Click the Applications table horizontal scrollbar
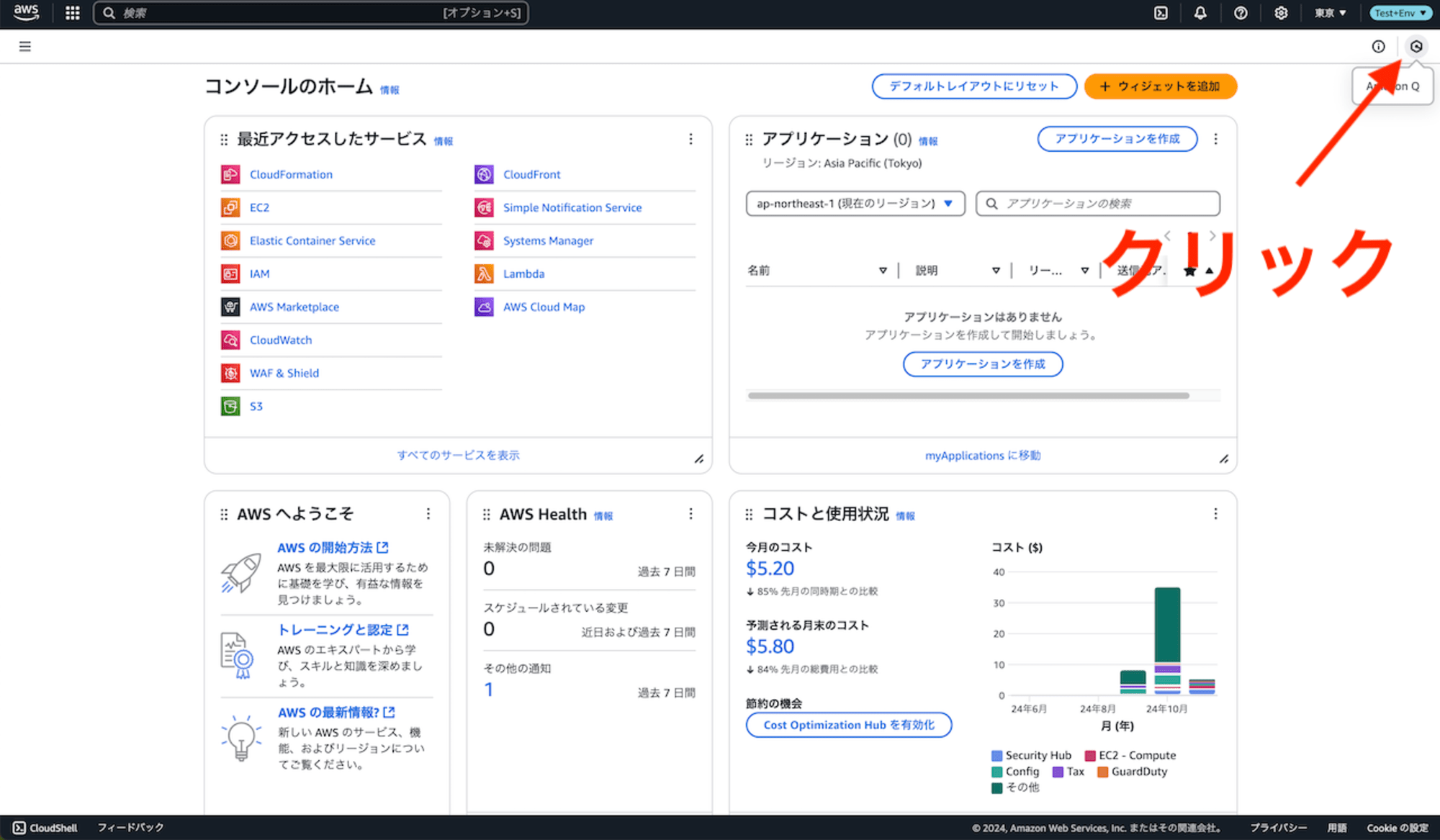Screen dimensions: 1440x840 point(968,396)
